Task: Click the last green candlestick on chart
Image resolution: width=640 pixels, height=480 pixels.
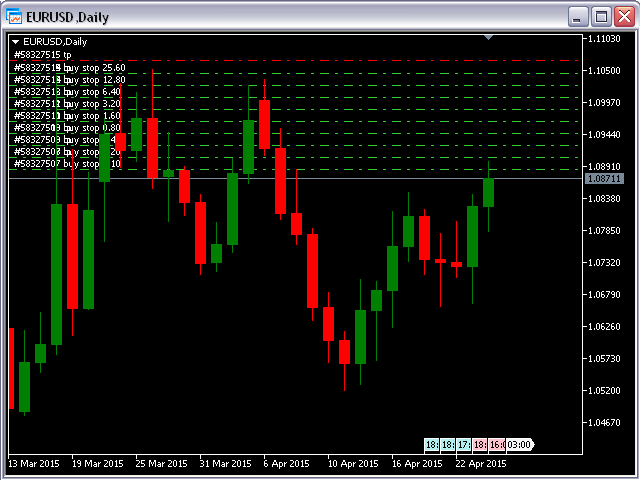Action: click(489, 192)
